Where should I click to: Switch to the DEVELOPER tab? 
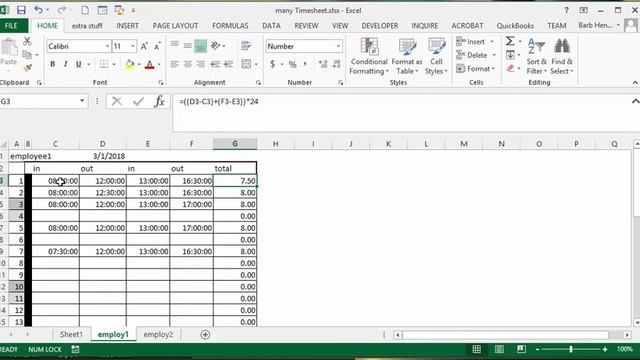pos(380,26)
